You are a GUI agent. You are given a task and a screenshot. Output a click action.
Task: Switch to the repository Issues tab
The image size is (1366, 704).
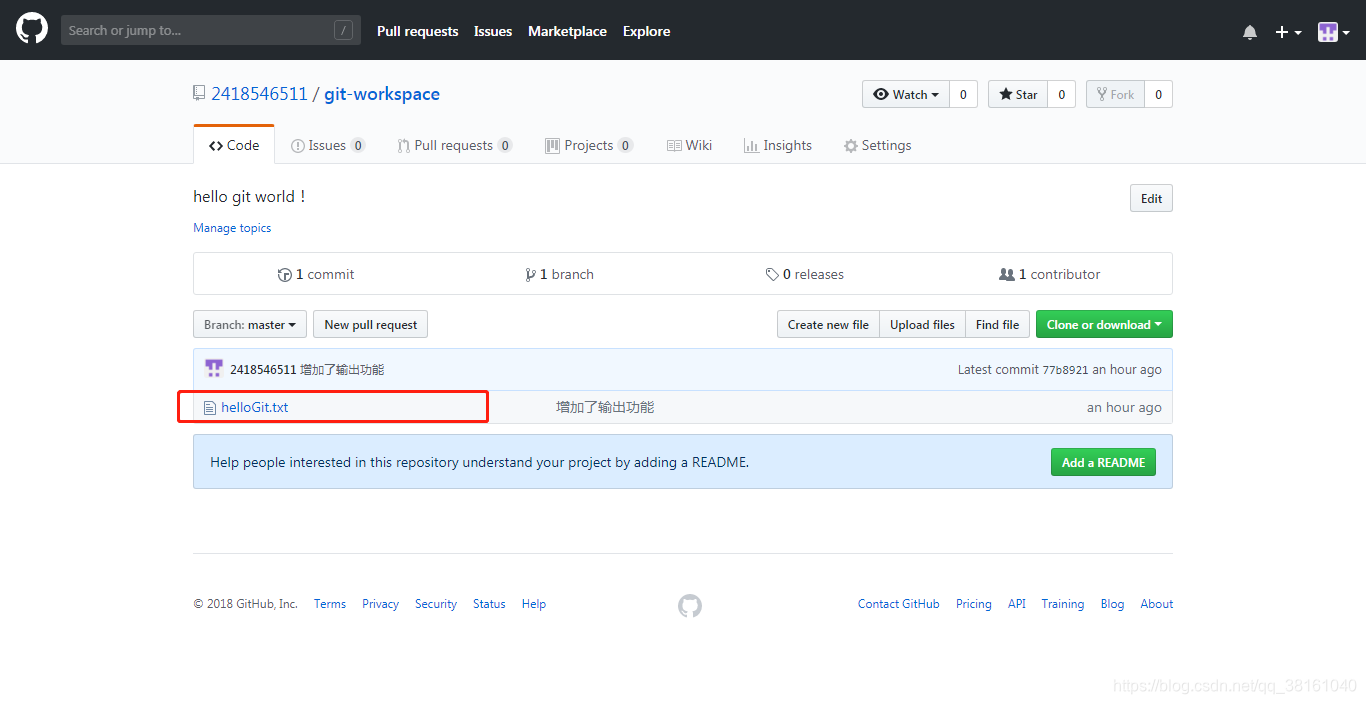click(x=328, y=145)
